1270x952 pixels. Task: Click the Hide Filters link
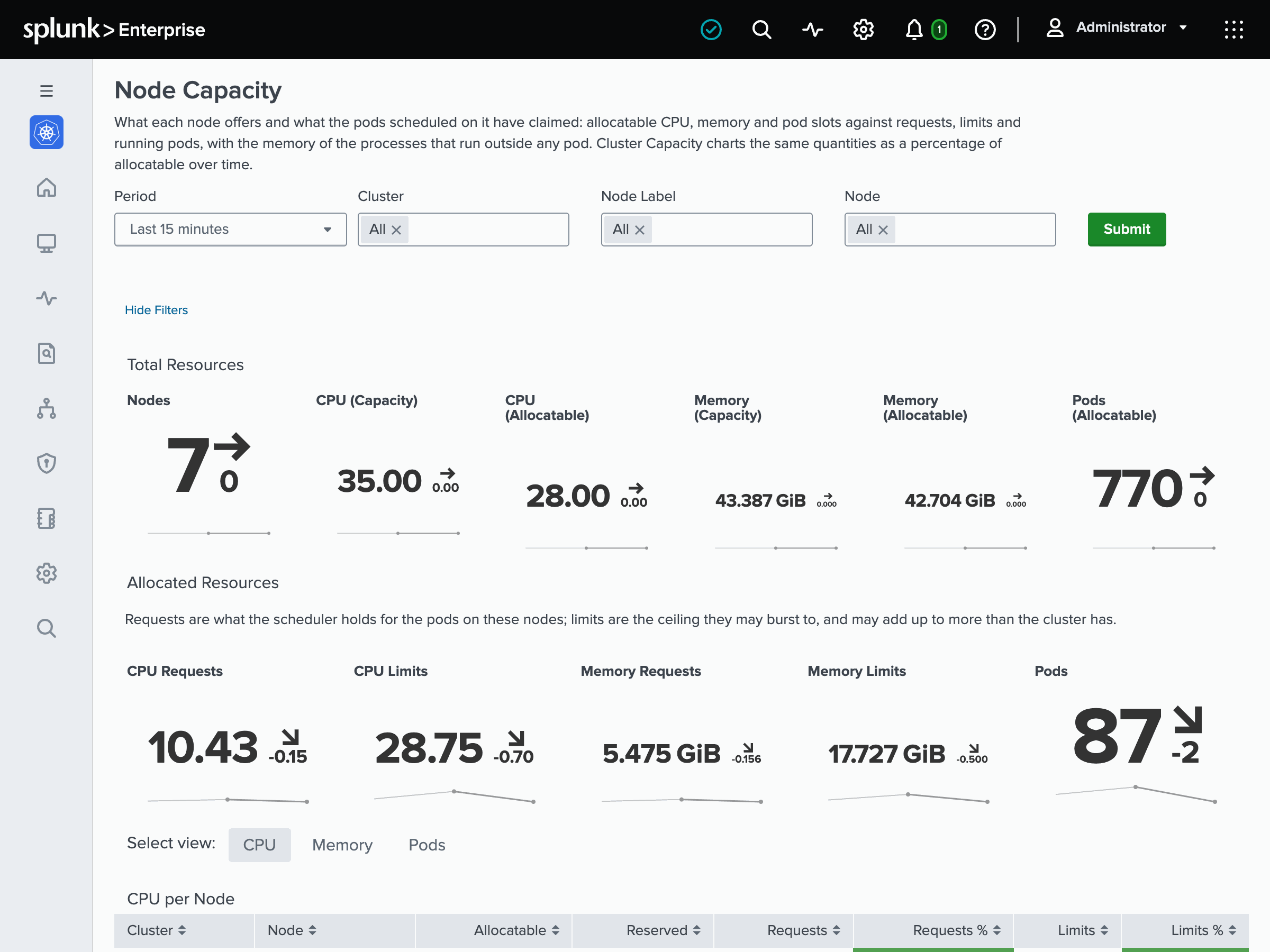[x=156, y=310]
